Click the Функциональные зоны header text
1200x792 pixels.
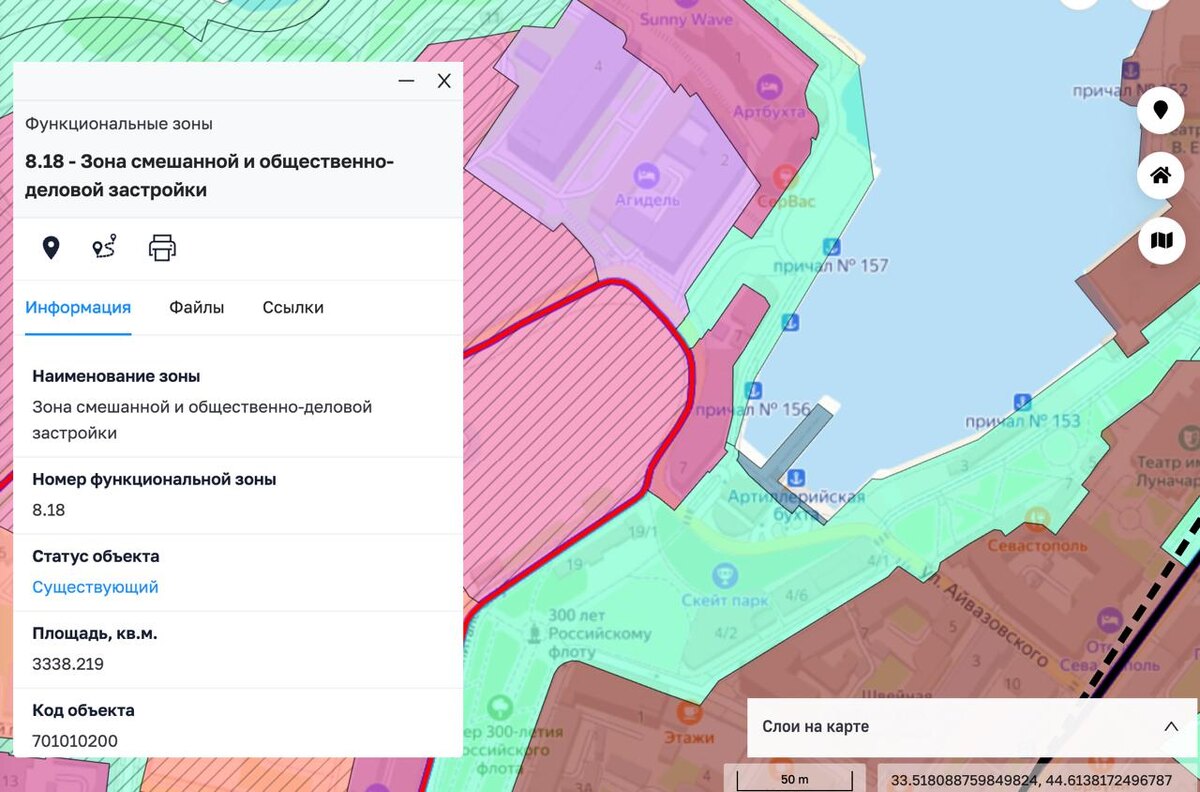[x=119, y=124]
